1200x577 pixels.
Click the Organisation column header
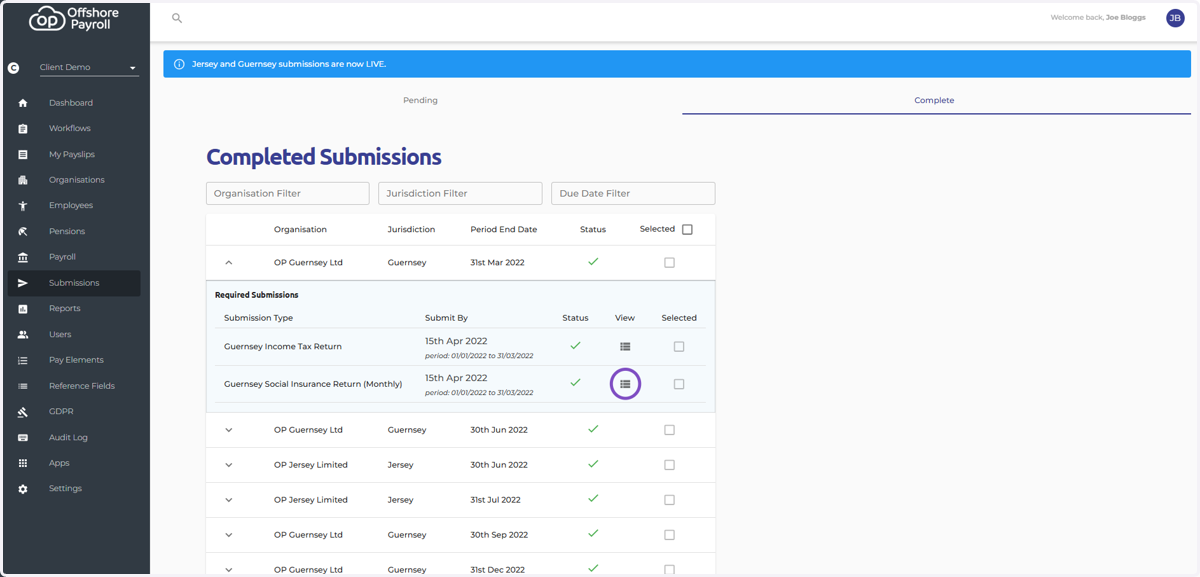pos(300,230)
